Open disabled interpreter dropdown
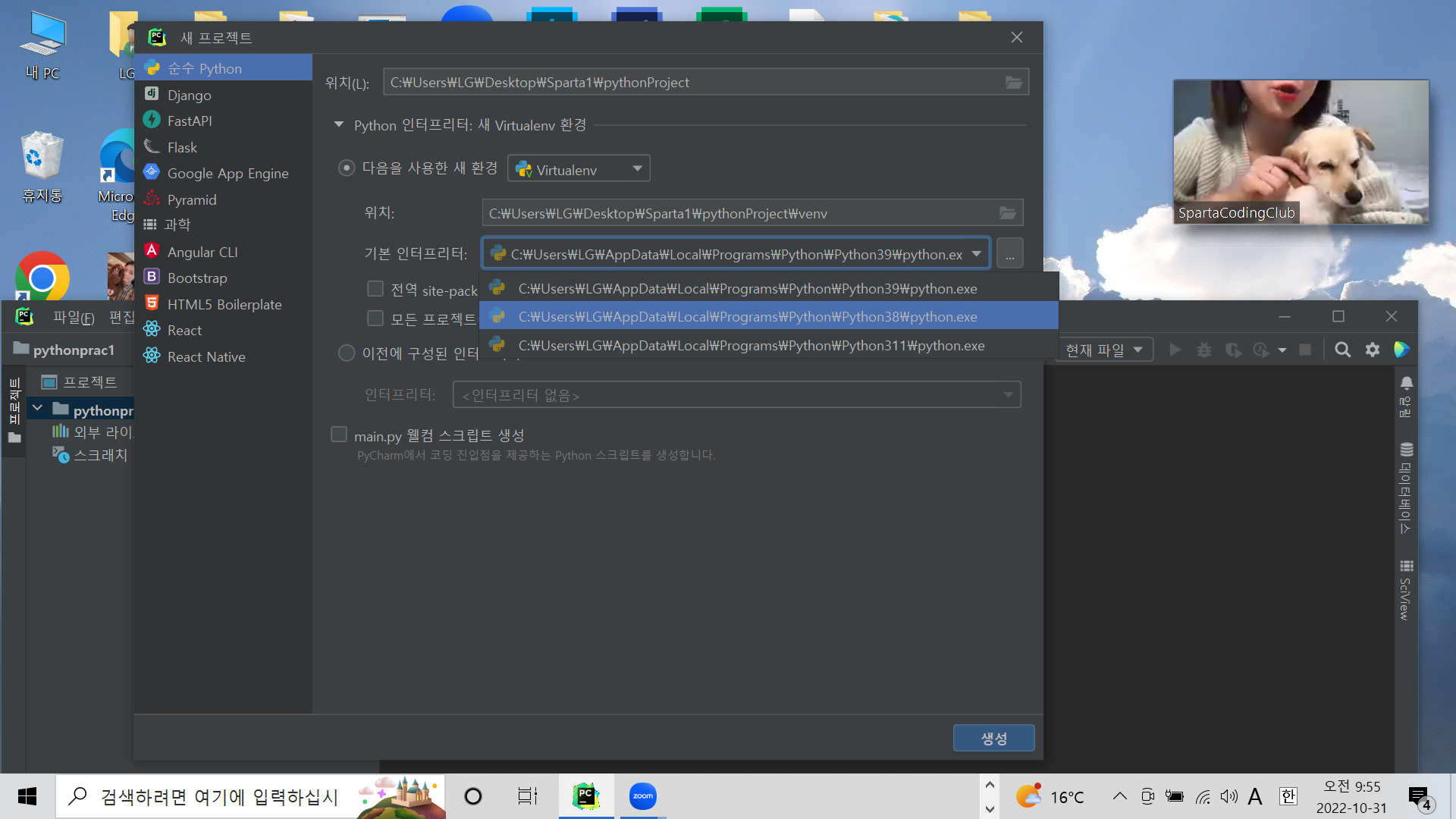The width and height of the screenshot is (1456, 819). pos(736,394)
